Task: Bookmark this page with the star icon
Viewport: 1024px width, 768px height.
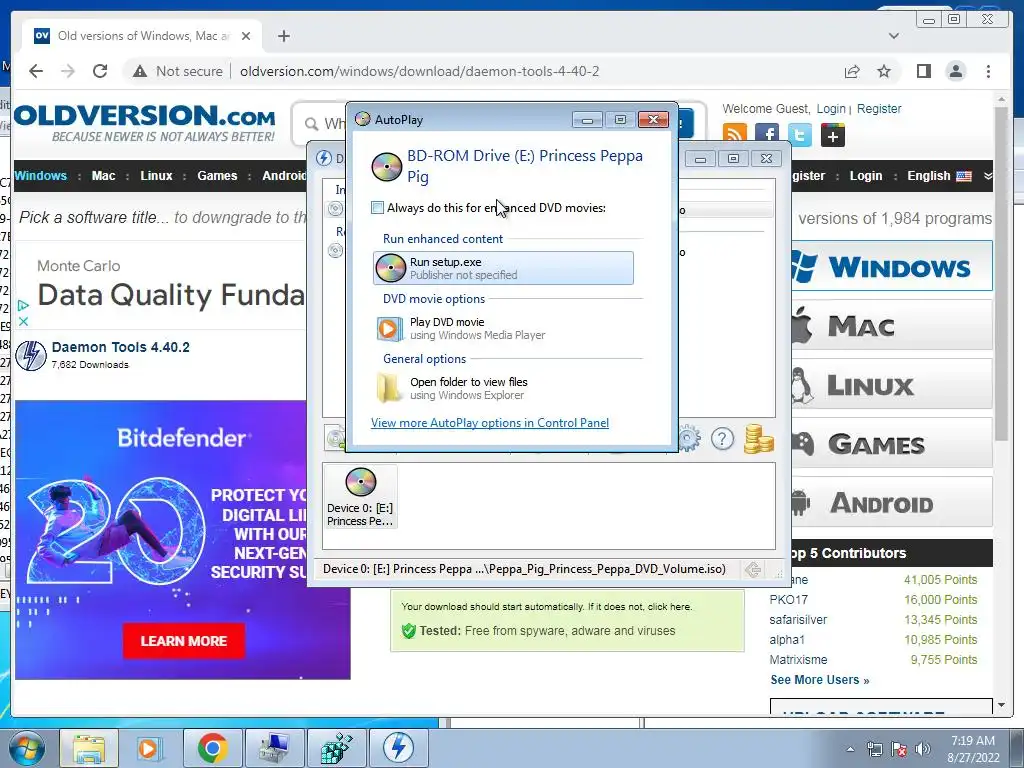Action: [884, 71]
